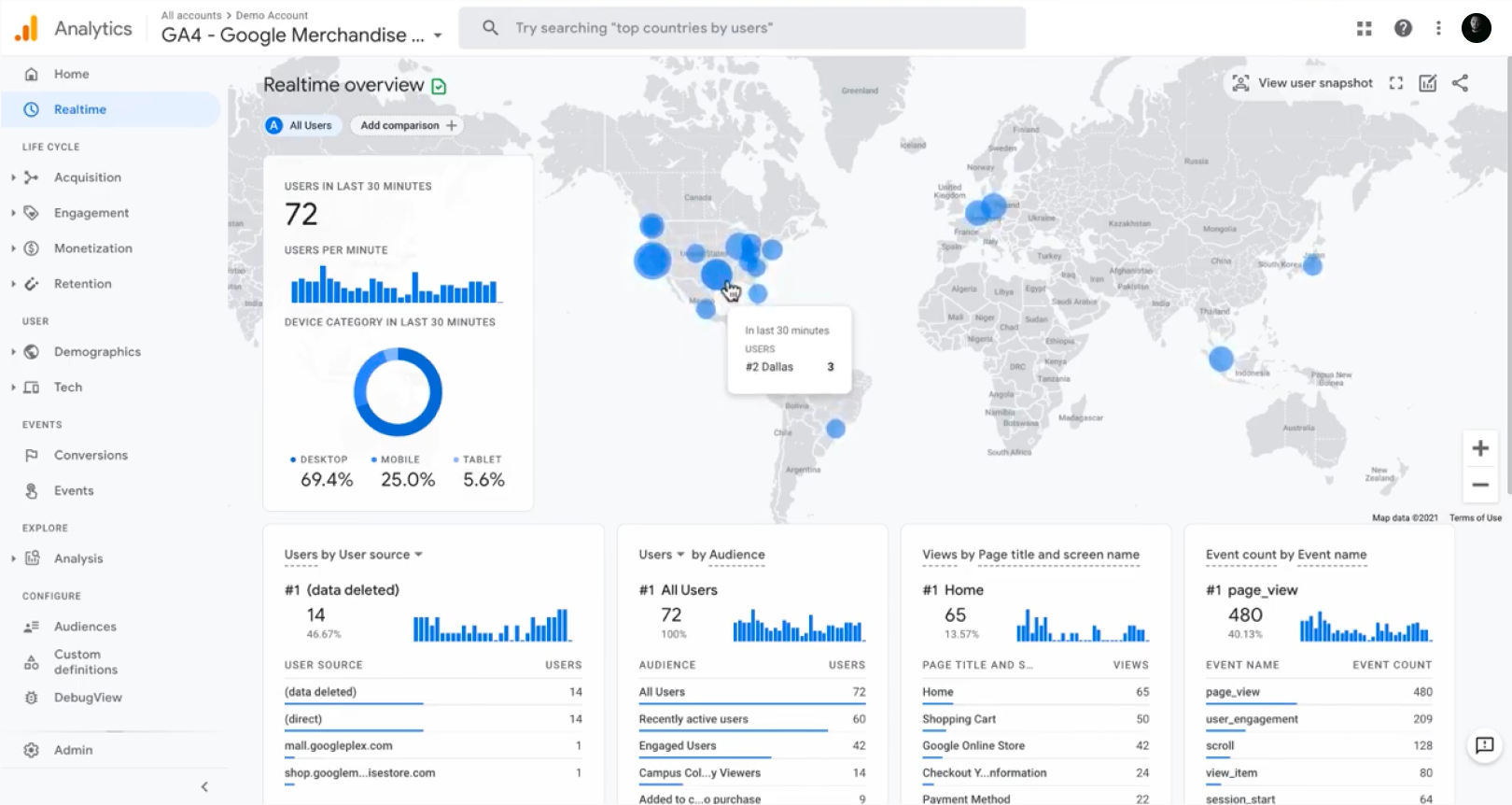Click the Realtime clock icon
The image size is (1512, 805).
click(x=31, y=109)
